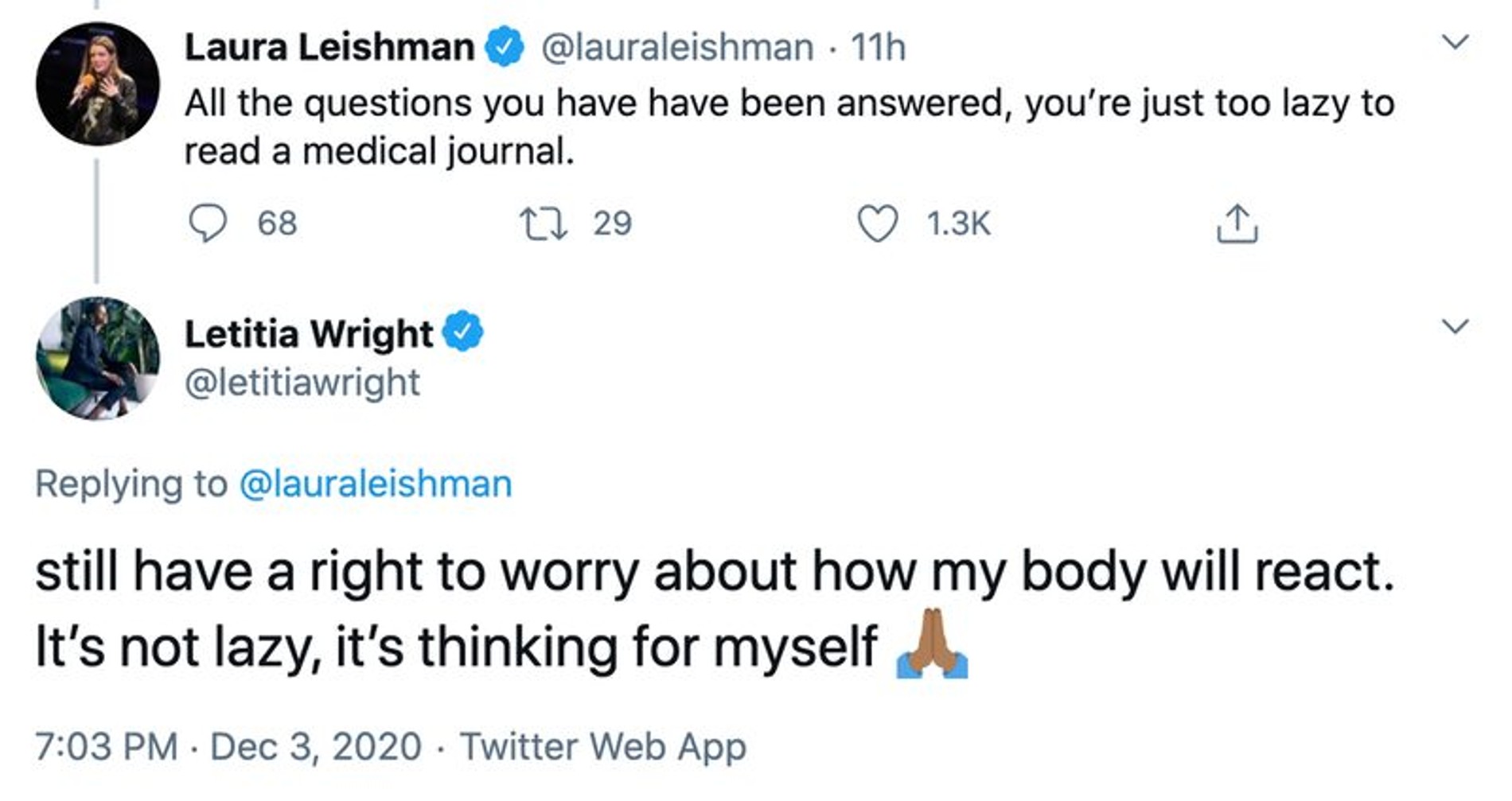
Task: Click the reply icon on Laura's tweet
Action: click(207, 223)
